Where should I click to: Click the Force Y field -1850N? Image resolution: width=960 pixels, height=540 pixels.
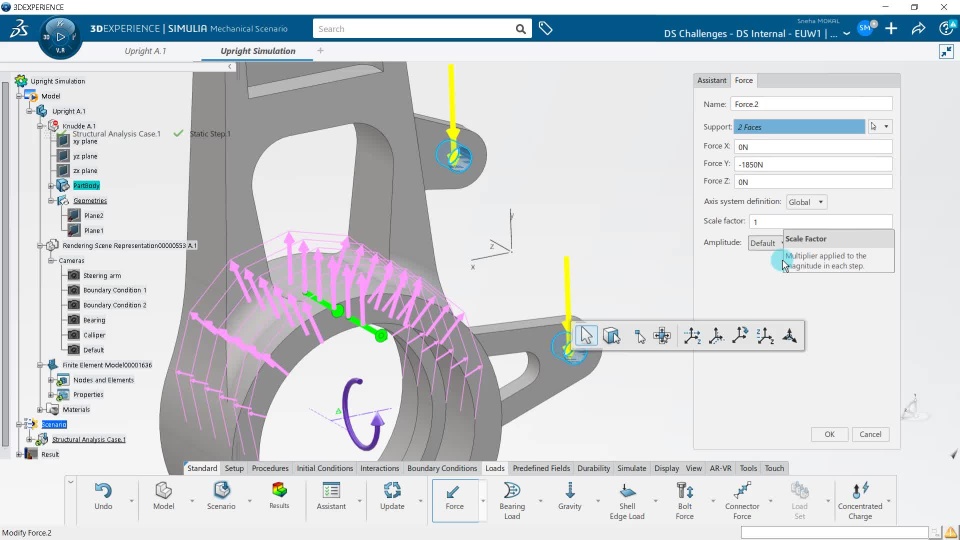[813, 164]
